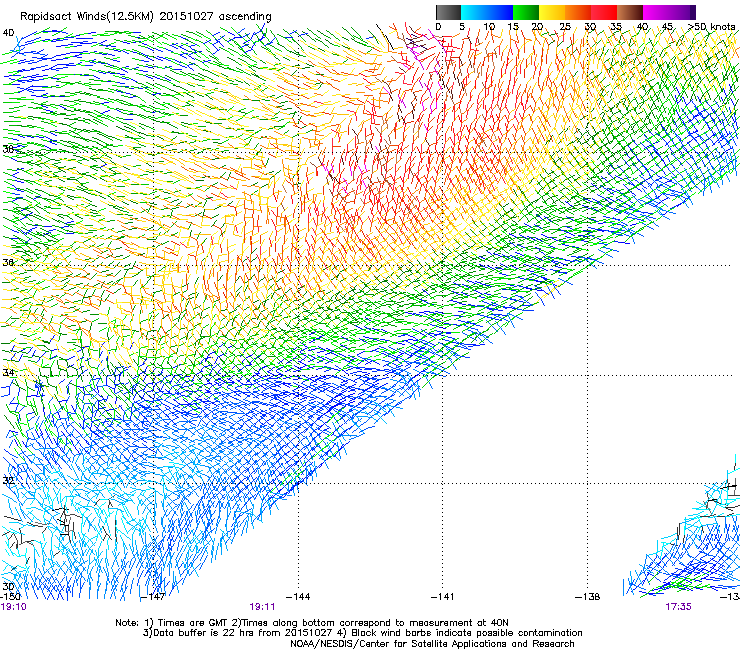Click the '25' label under the color scale
The width and height of the screenshot is (740, 650).
click(565, 27)
